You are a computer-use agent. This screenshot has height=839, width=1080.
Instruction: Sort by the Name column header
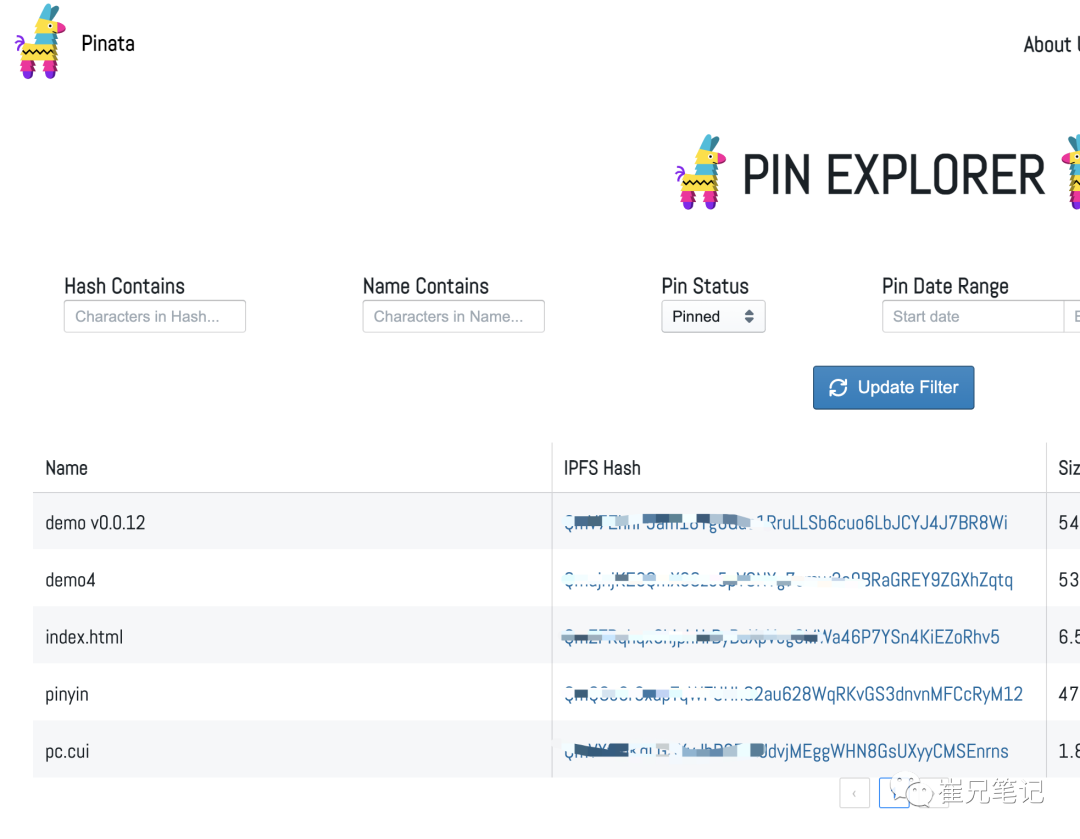(x=67, y=468)
